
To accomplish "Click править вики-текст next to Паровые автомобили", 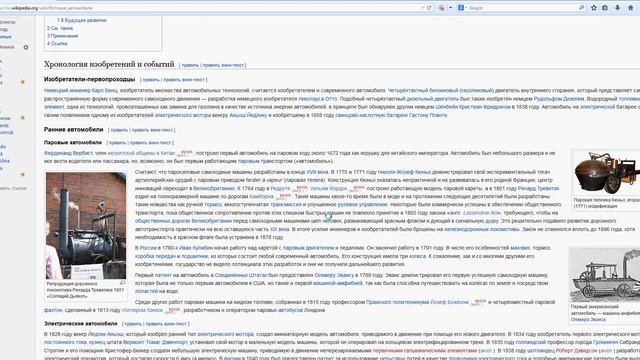I will pyautogui.click(x=151, y=143).
